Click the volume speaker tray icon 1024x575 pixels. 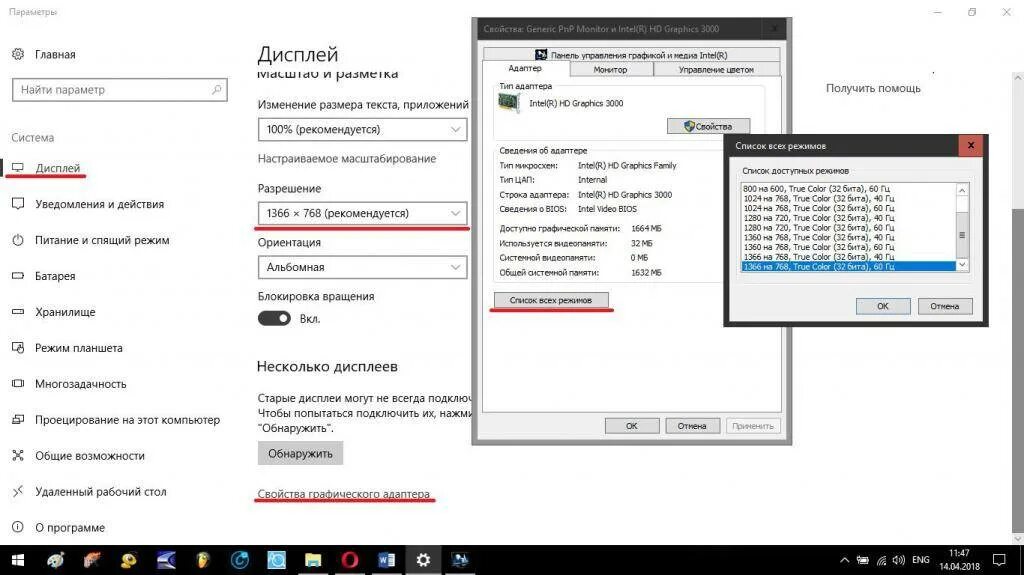[899, 560]
